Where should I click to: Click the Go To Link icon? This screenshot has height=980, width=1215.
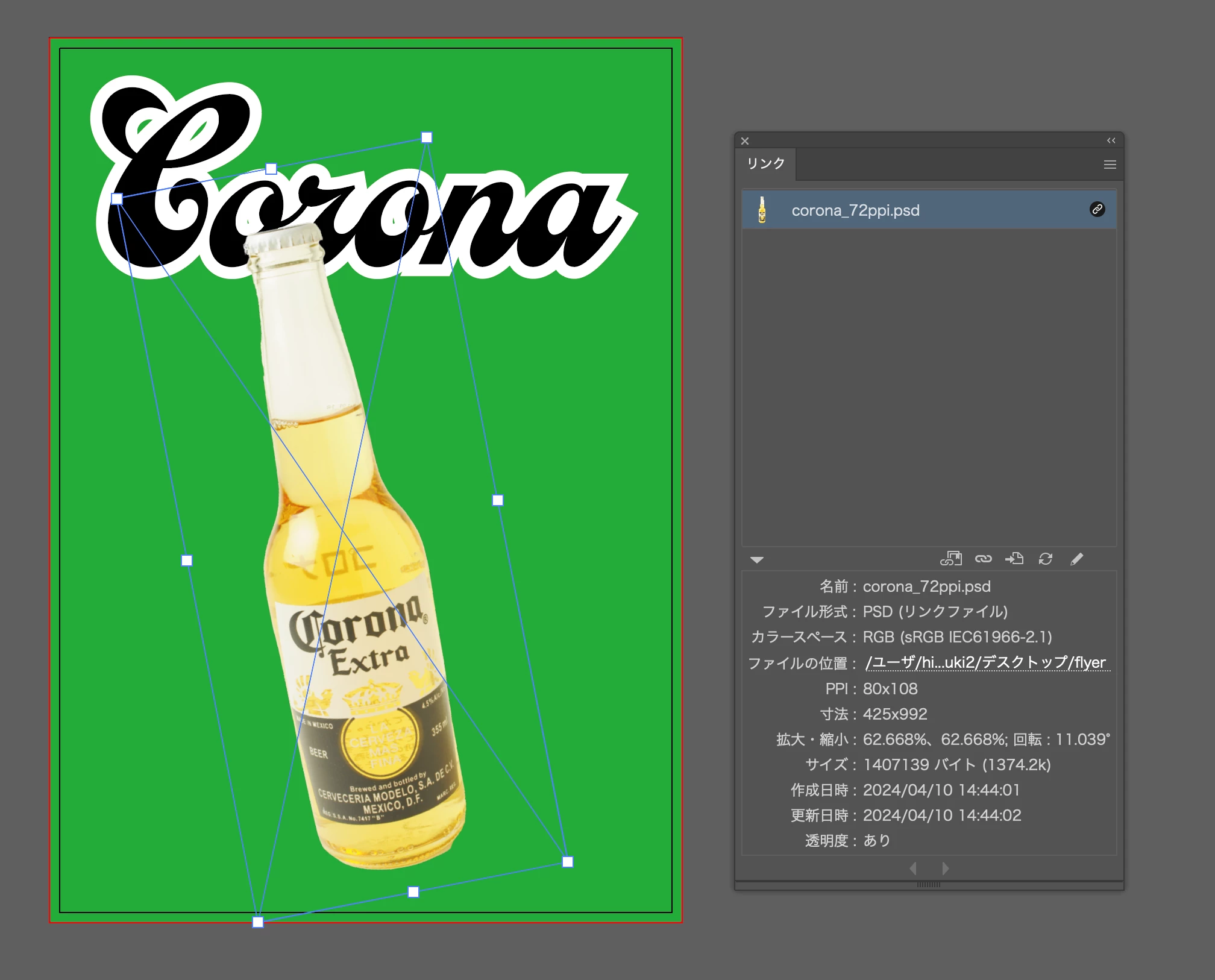coord(1014,559)
